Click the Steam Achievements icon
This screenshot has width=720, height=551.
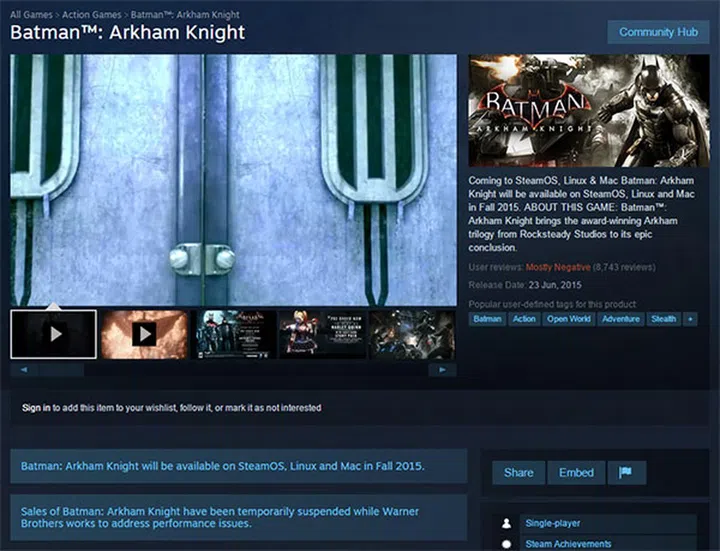pyautogui.click(x=506, y=544)
